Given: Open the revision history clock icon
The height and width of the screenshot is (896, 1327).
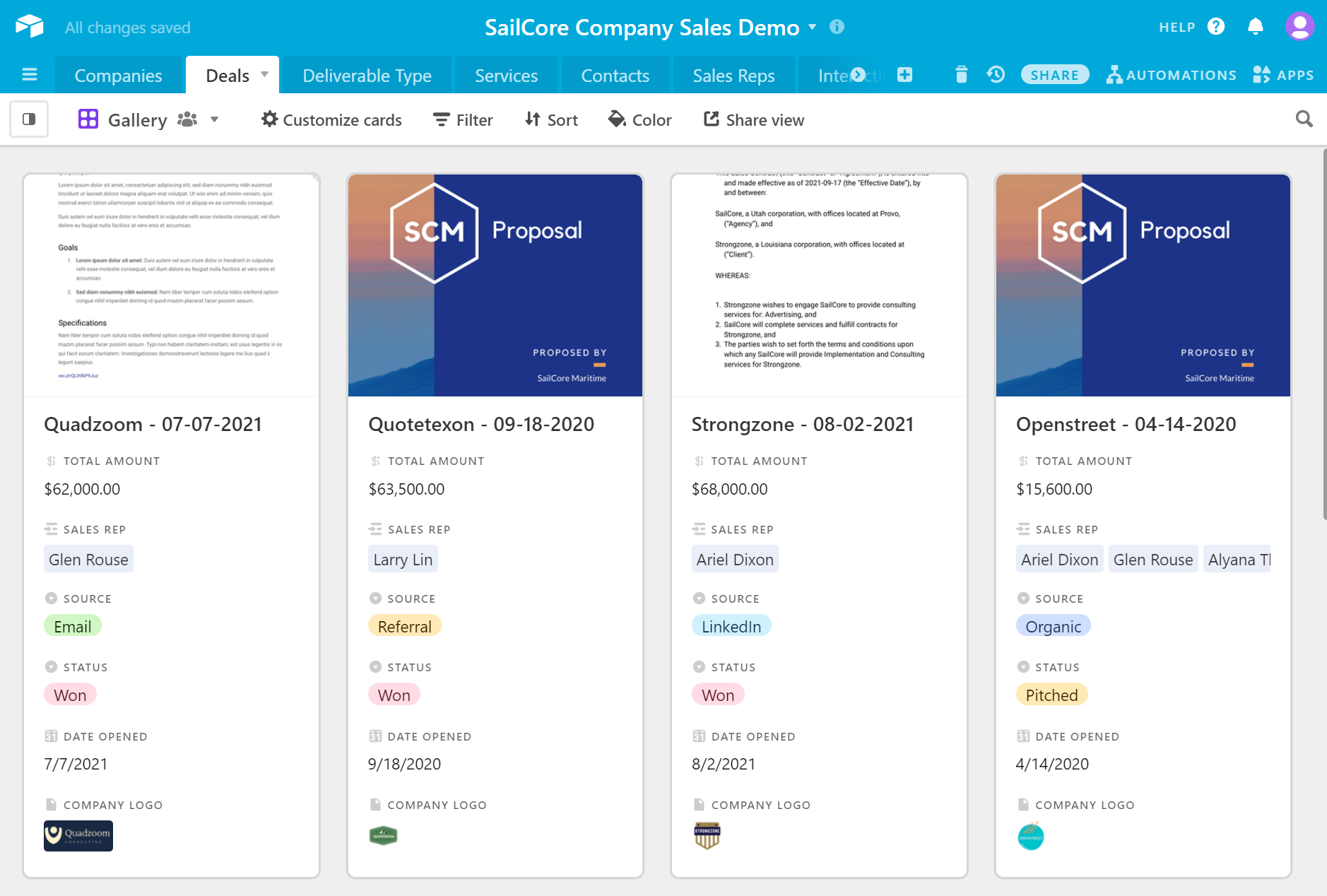Looking at the screenshot, I should [x=996, y=75].
